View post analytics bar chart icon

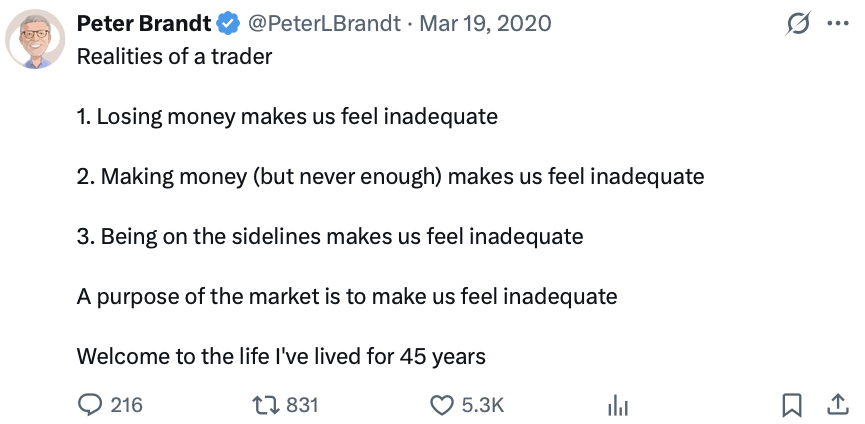pos(618,405)
